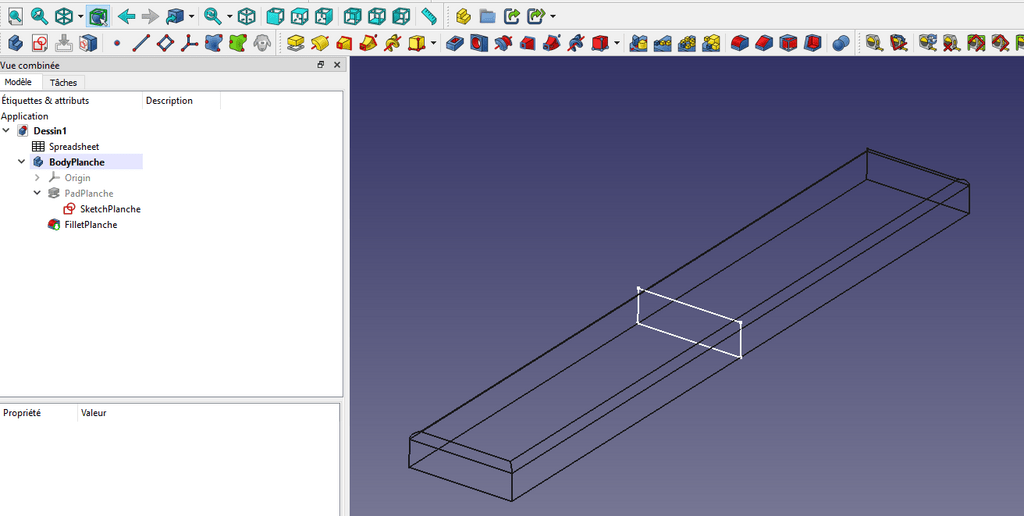Open the link navigation dropdown arrow
This screenshot has width=1024, height=516.
(191, 16)
